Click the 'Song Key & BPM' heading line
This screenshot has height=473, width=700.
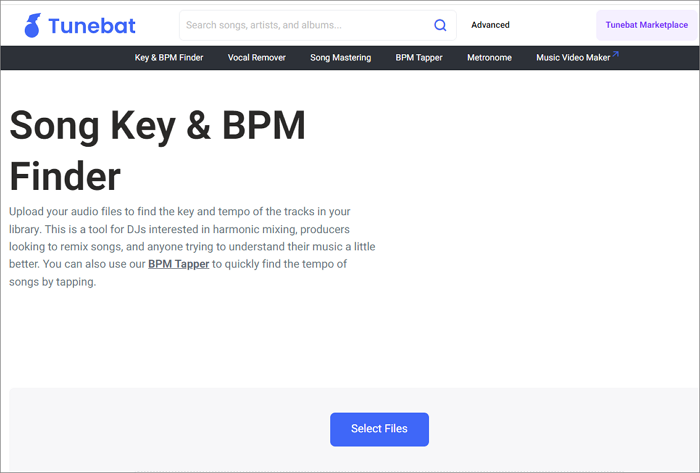tap(157, 127)
